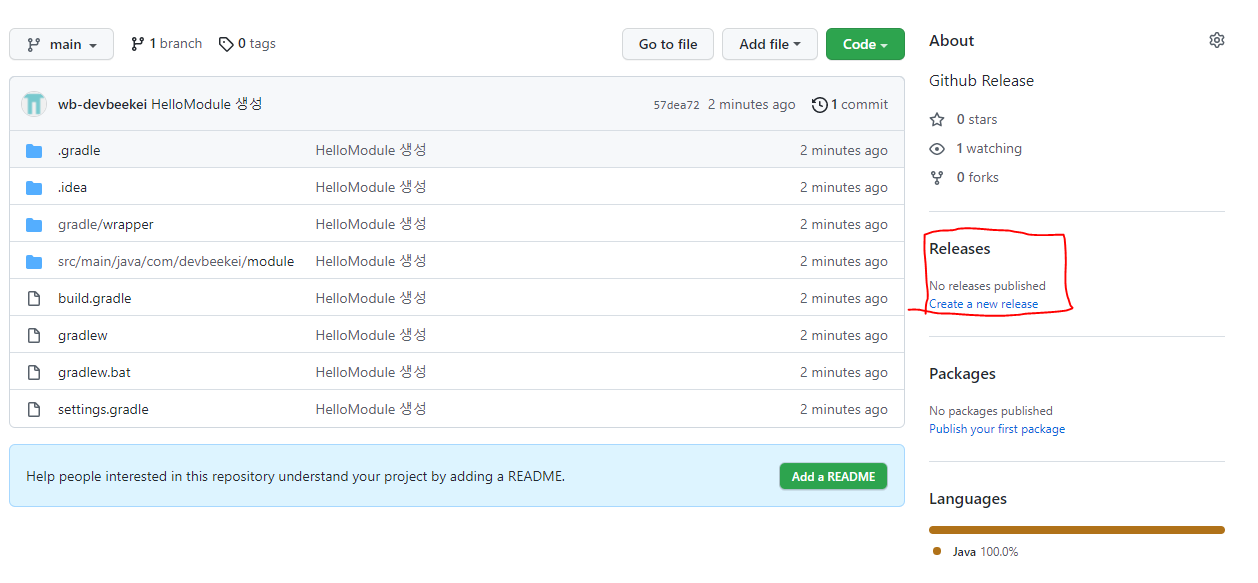
Task: Click the history clock icon
Action: (x=820, y=105)
